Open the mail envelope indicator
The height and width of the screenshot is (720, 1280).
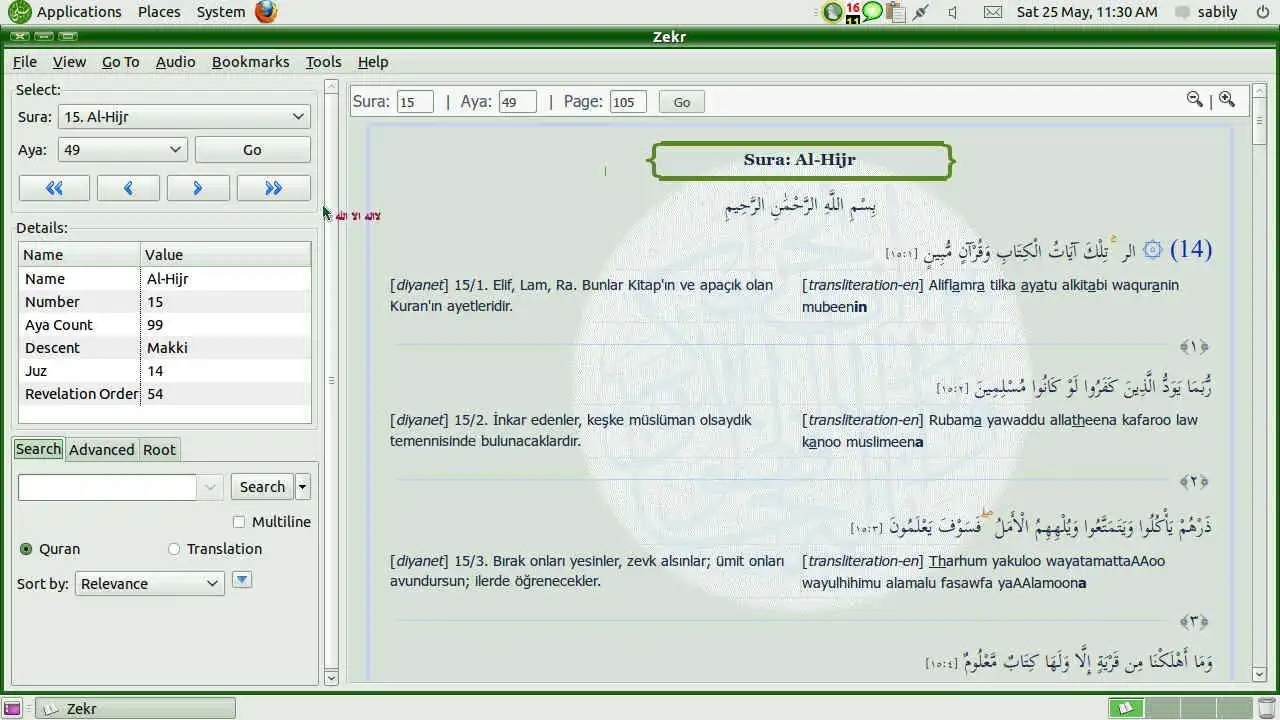pos(992,12)
